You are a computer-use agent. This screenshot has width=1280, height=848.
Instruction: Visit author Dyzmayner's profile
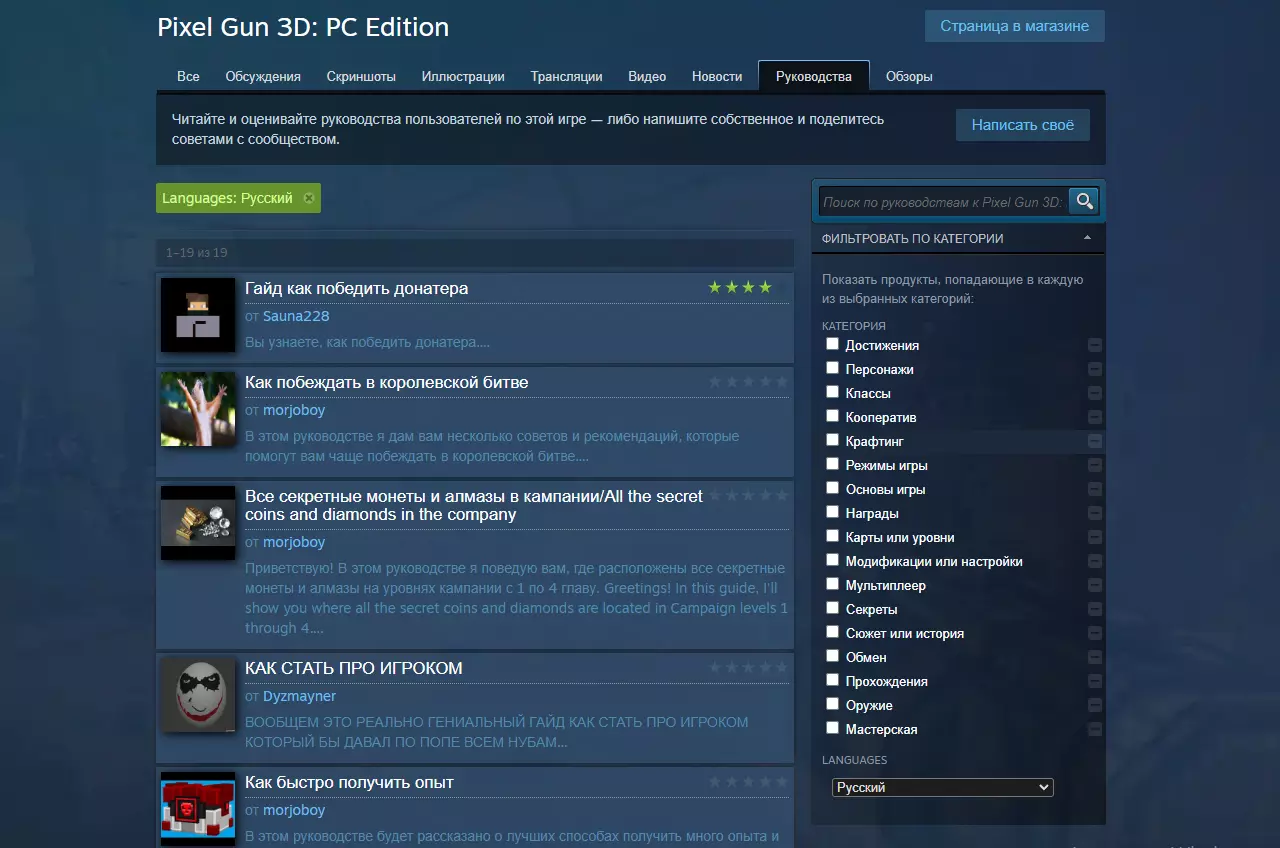tap(299, 696)
